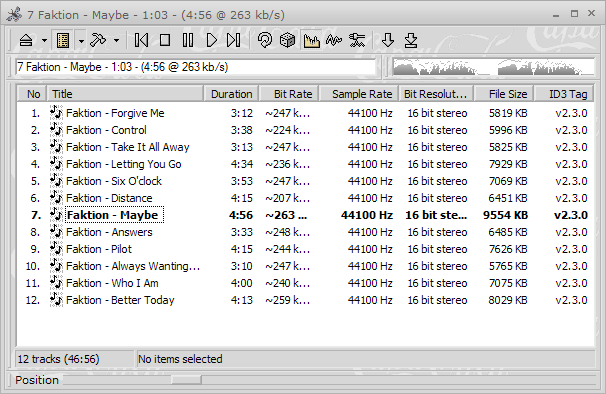
Task: Click the music note icon of Answers
Action: (x=56, y=232)
